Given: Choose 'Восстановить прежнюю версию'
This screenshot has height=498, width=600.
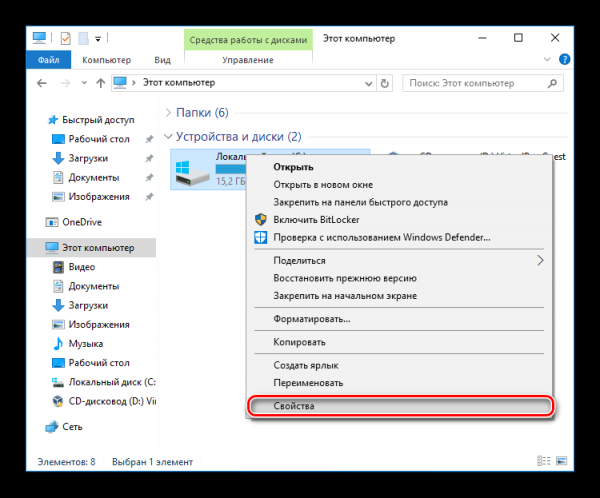Looking at the screenshot, I should 399,278.
